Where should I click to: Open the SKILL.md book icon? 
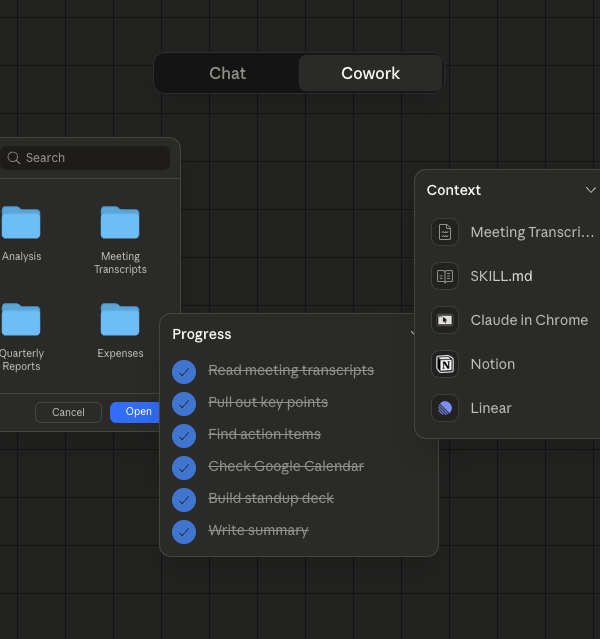445,276
